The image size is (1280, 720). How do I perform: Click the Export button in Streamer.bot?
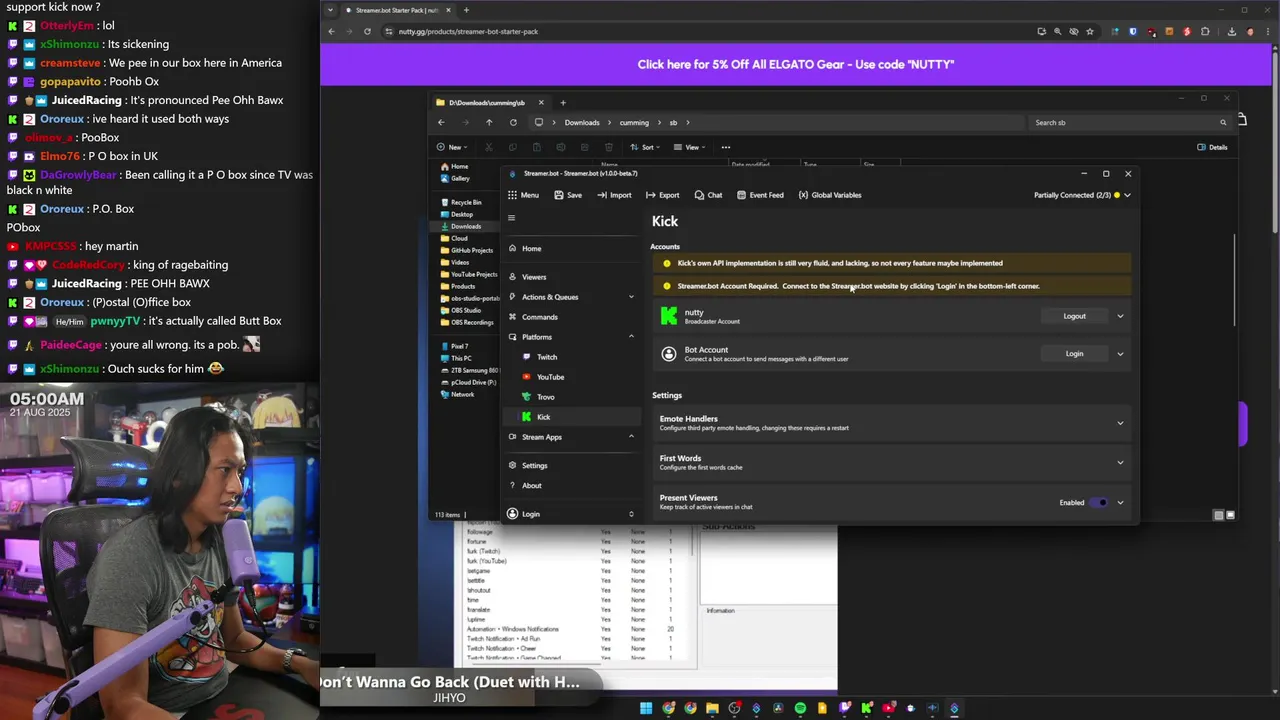pyautogui.click(x=663, y=195)
